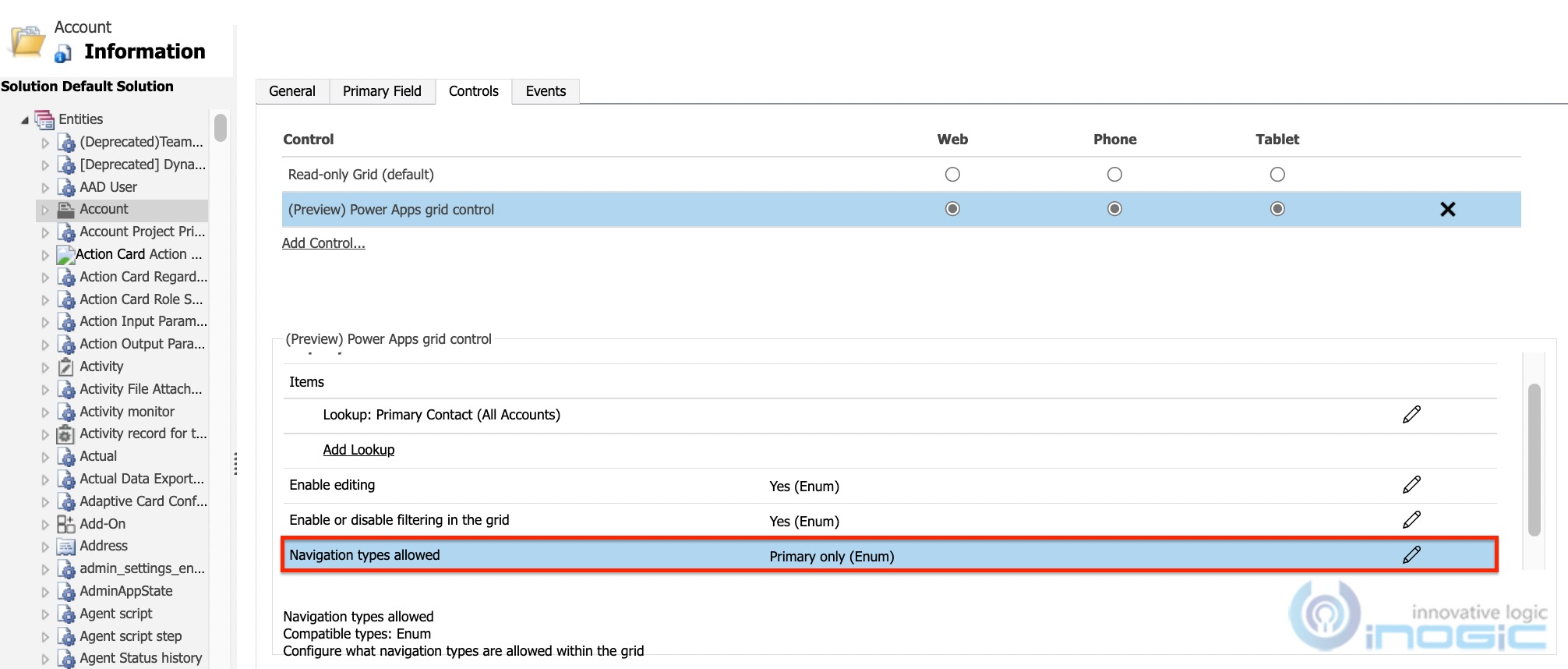1568x669 pixels.
Task: Select the [Deprecated] Dyna... entity
Action: (143, 165)
